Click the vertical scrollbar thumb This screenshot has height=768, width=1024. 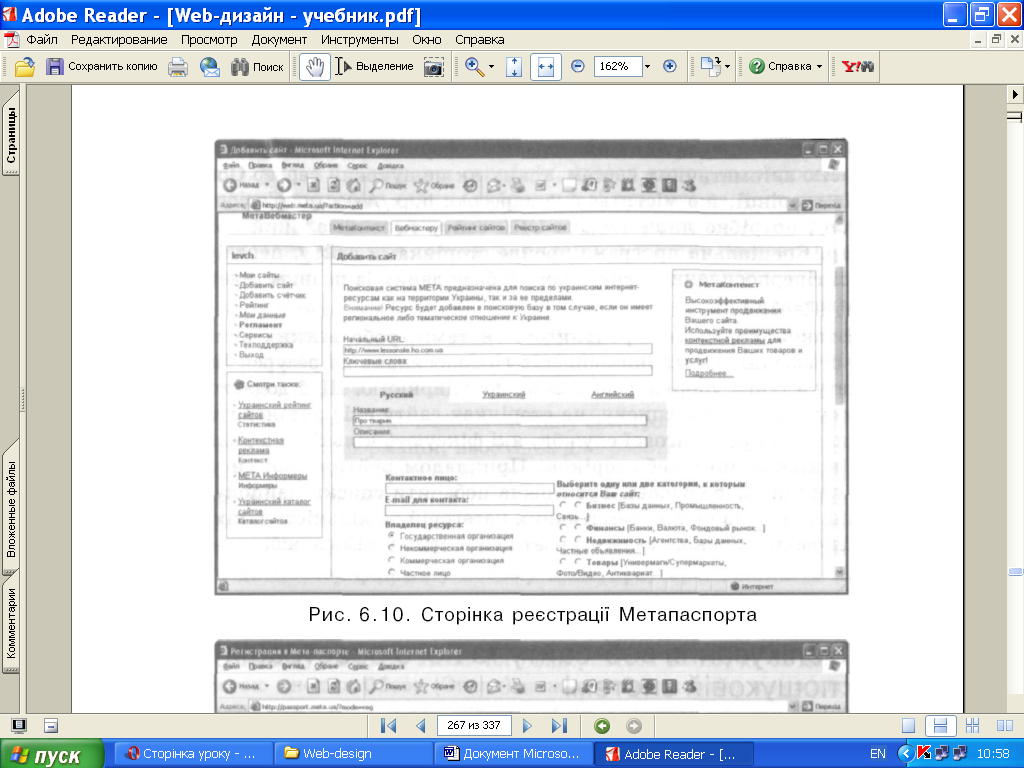point(1015,571)
